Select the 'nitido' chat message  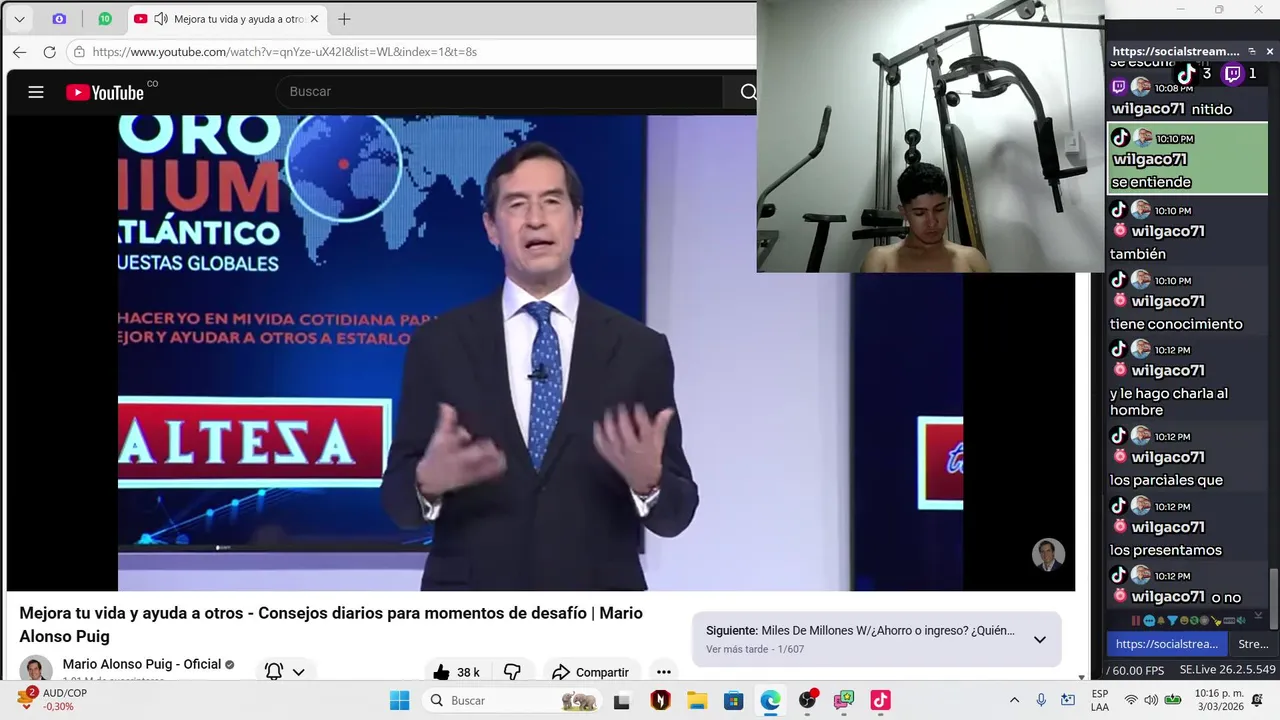(1187, 98)
